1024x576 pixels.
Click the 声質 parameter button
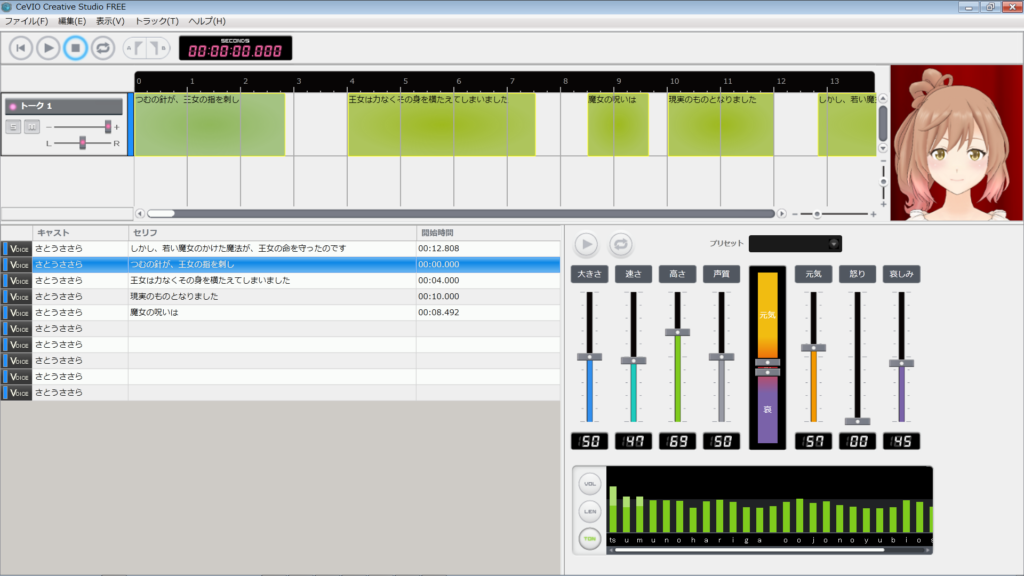coord(722,274)
